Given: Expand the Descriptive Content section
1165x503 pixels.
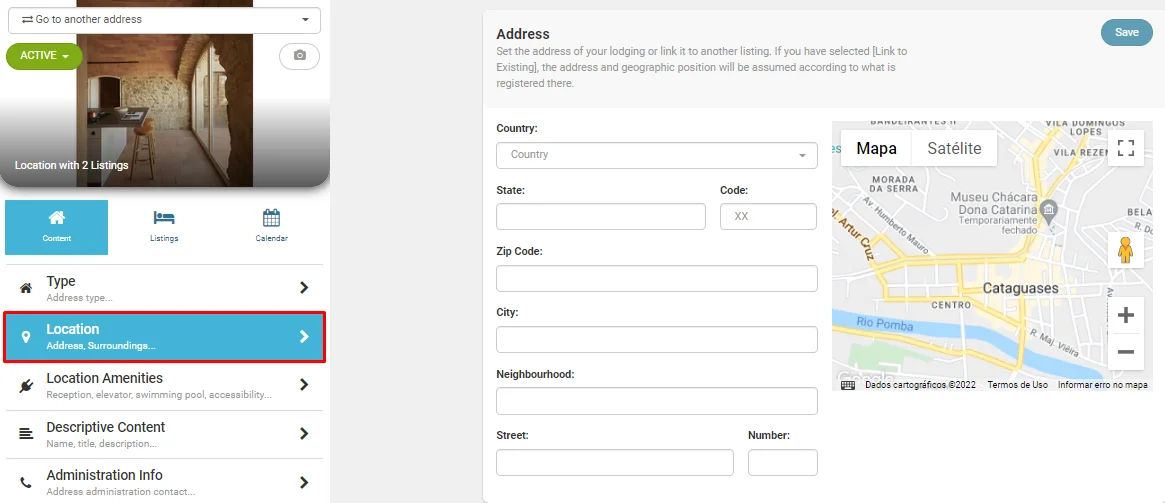Looking at the screenshot, I should [164, 434].
